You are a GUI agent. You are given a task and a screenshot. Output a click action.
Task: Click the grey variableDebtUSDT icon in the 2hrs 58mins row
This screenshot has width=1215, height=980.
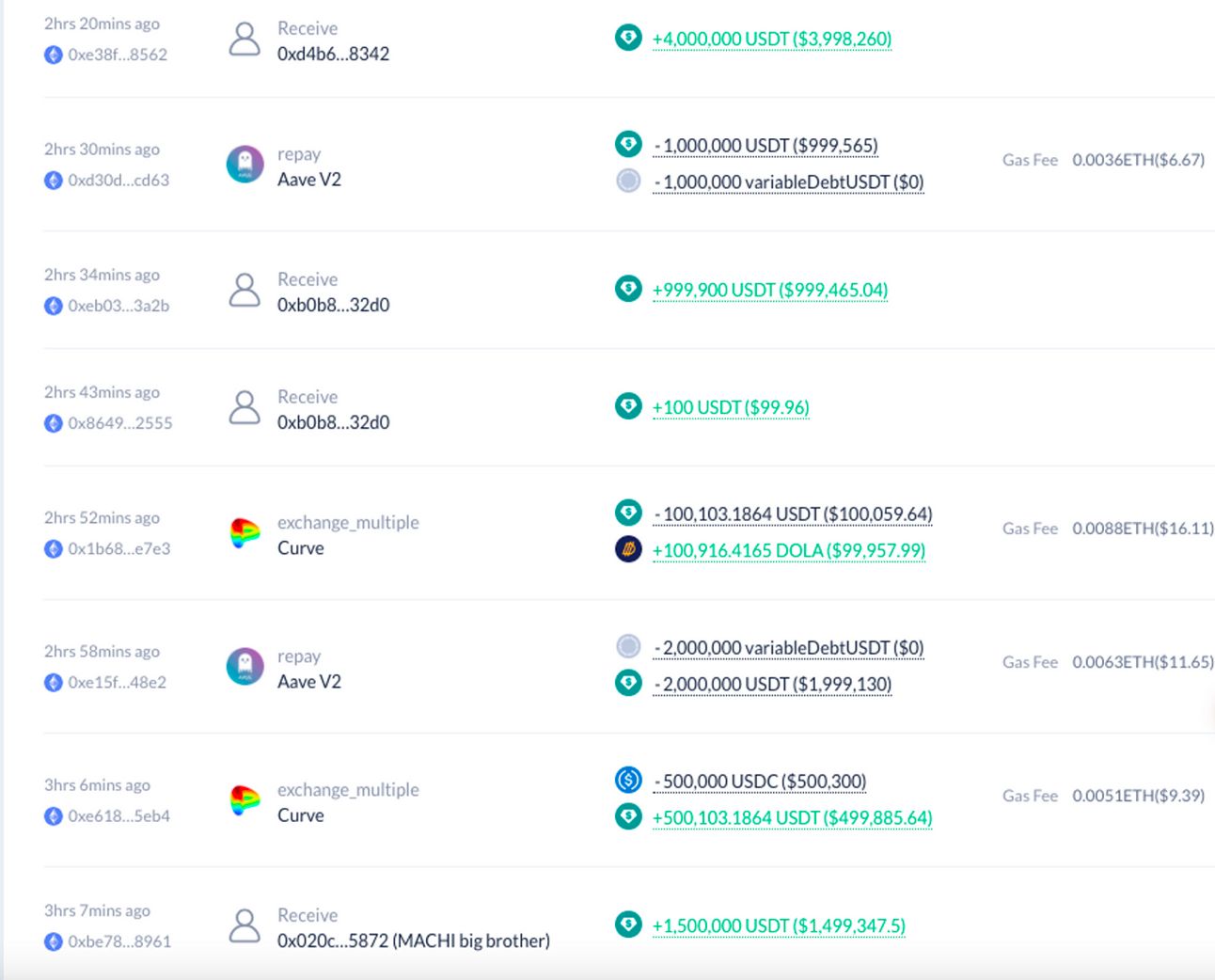pyautogui.click(x=628, y=646)
